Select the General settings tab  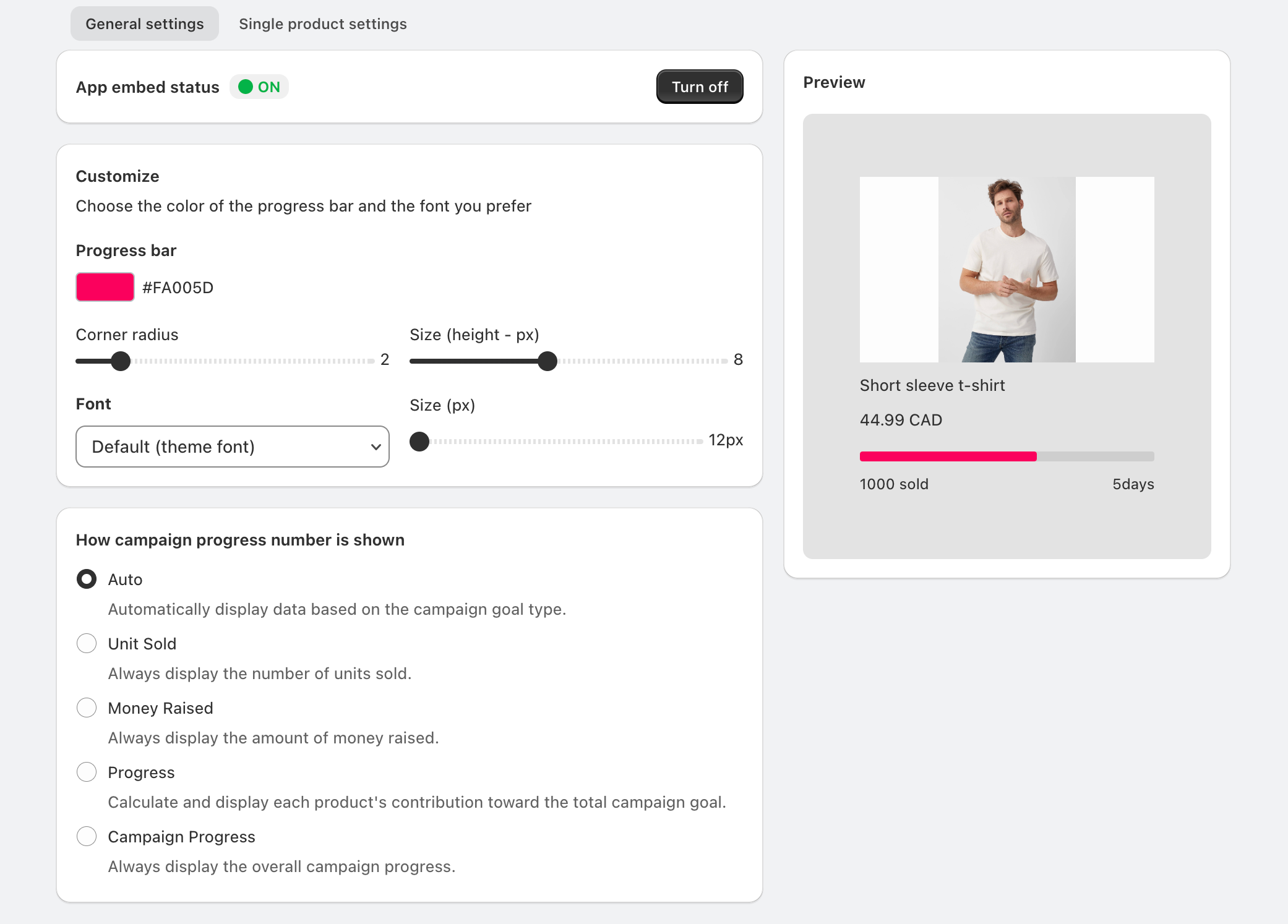point(144,24)
